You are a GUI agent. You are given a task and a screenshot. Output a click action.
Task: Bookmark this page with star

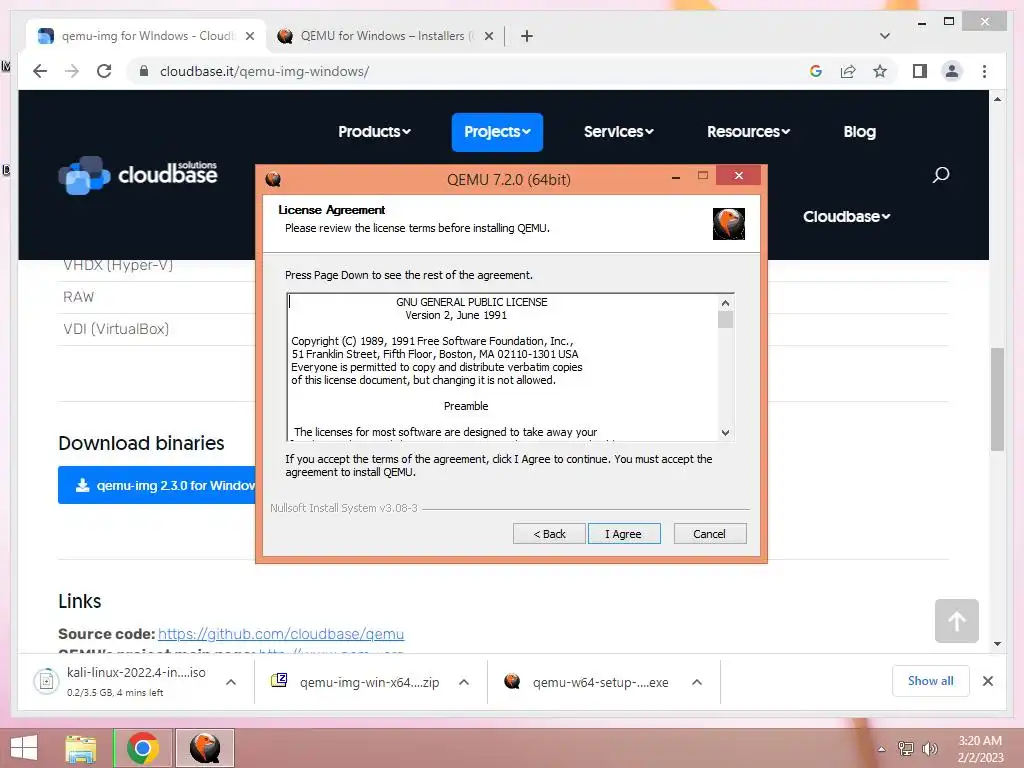click(880, 71)
